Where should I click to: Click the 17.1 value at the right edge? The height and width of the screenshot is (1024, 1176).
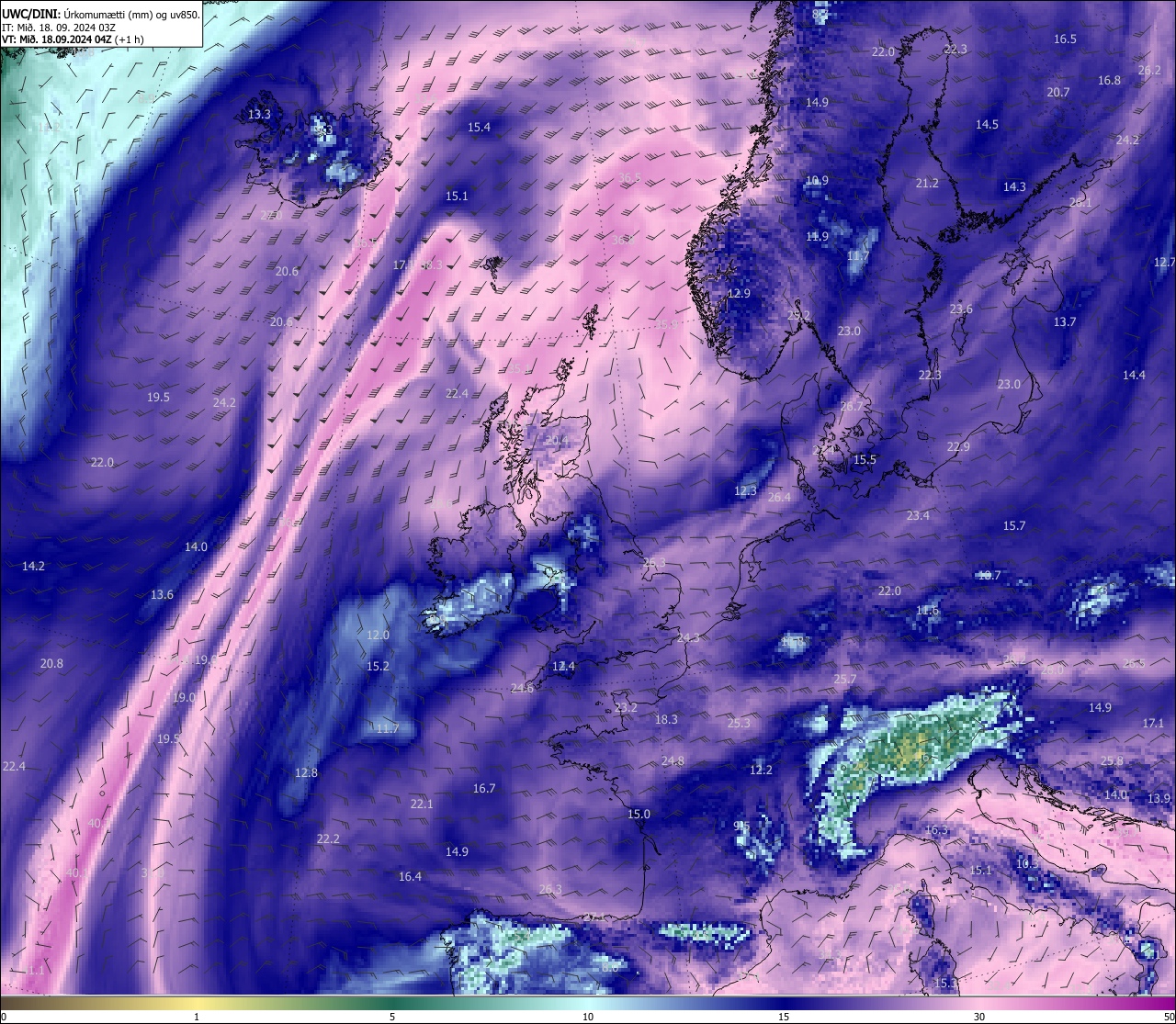[x=1153, y=724]
